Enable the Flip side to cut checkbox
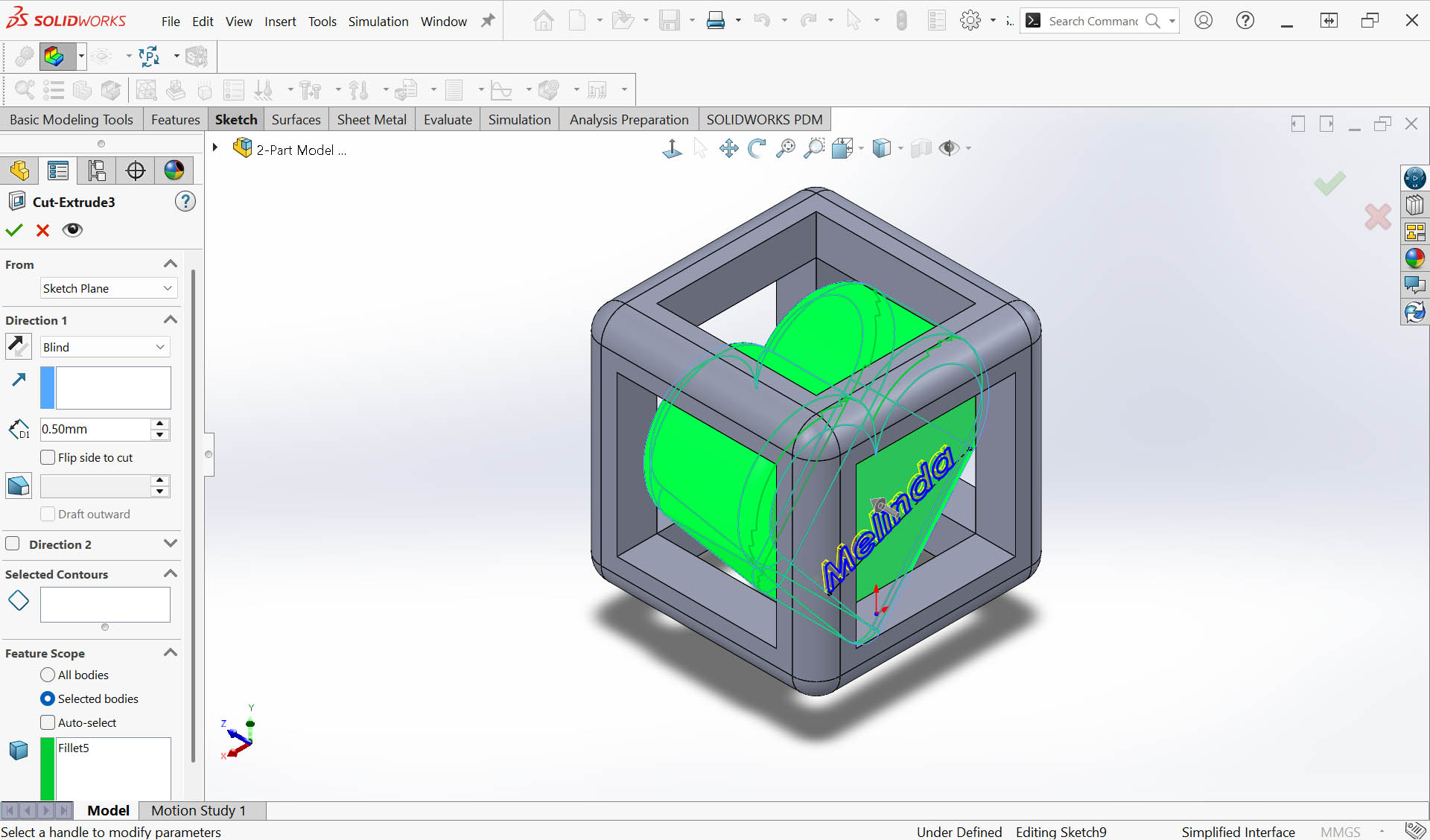Image resolution: width=1430 pixels, height=840 pixels. (48, 457)
